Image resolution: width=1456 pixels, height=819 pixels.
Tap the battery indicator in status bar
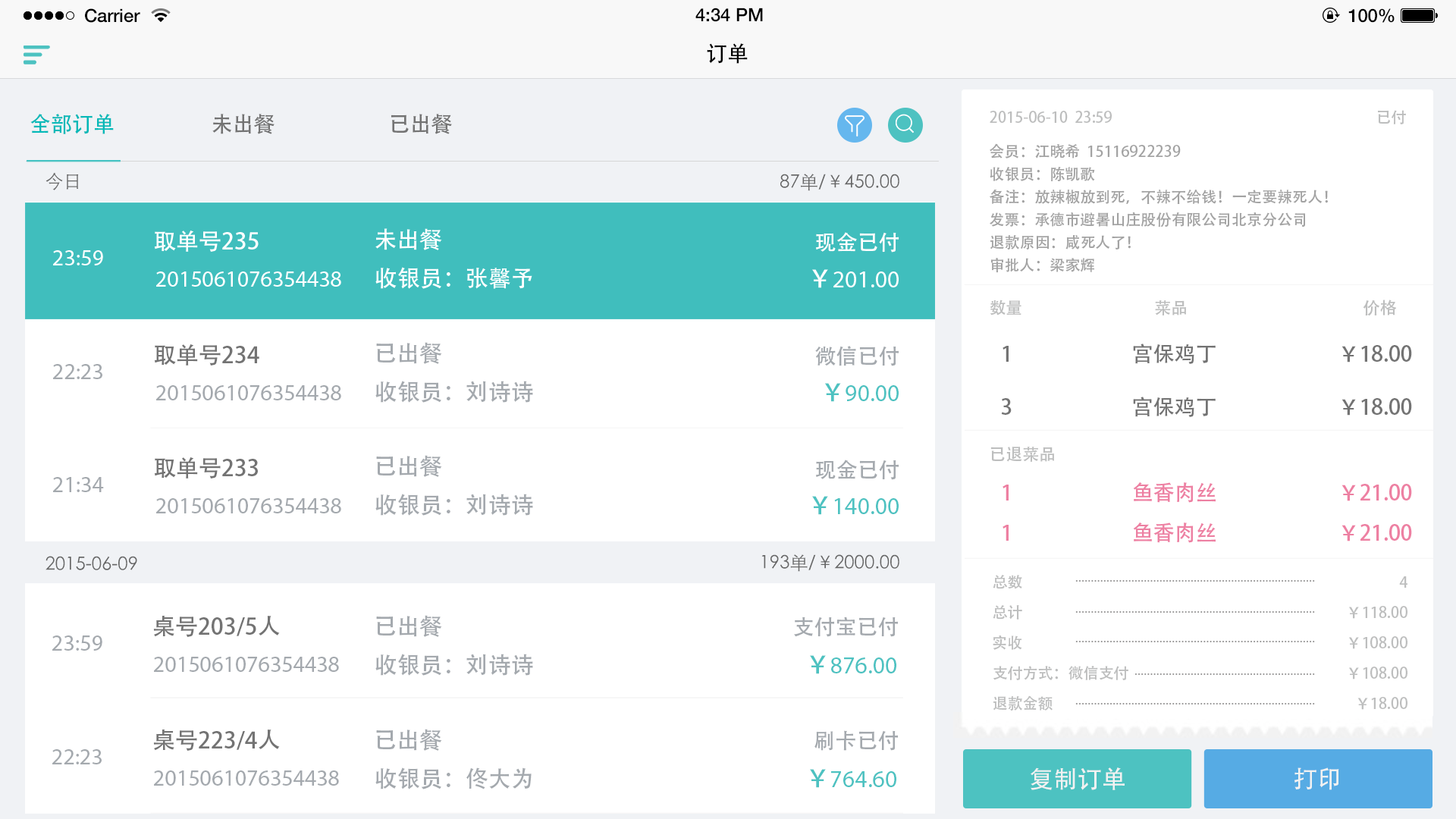(1418, 15)
